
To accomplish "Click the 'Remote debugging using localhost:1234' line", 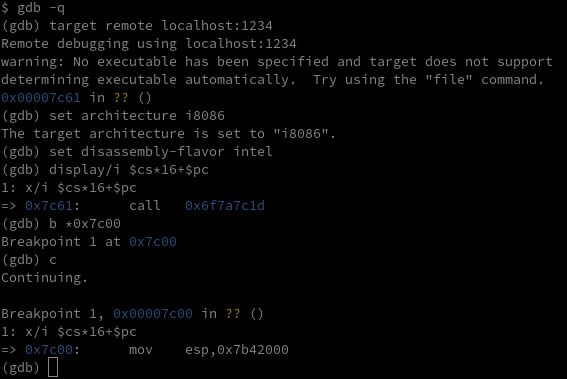I will tap(149, 43).
